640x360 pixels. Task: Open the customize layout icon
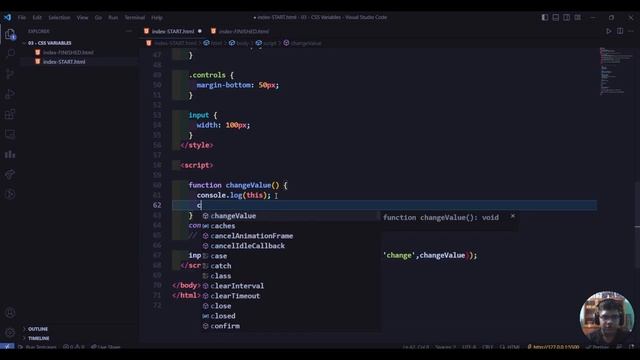tap(578, 18)
